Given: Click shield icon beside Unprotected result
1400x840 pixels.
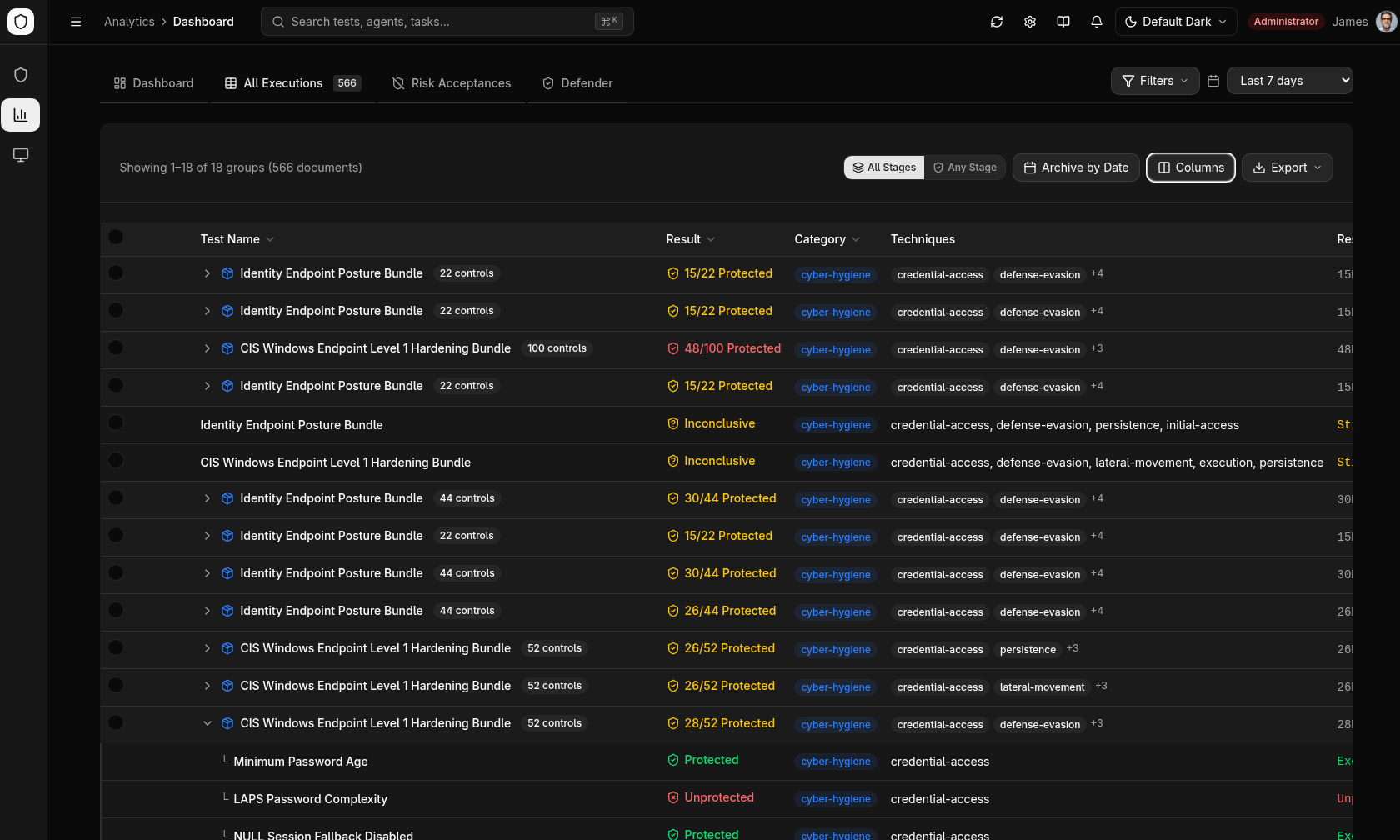Looking at the screenshot, I should pyautogui.click(x=673, y=797).
